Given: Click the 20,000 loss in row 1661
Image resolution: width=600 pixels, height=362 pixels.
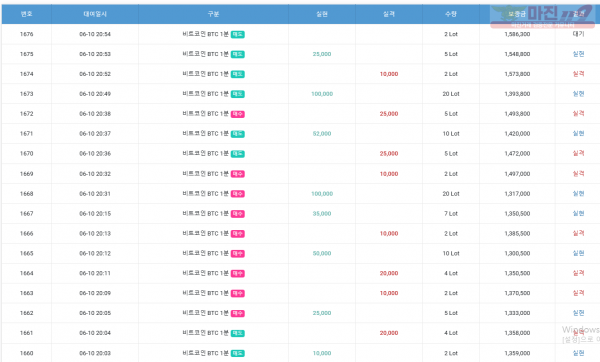Looking at the screenshot, I should pos(389,333).
